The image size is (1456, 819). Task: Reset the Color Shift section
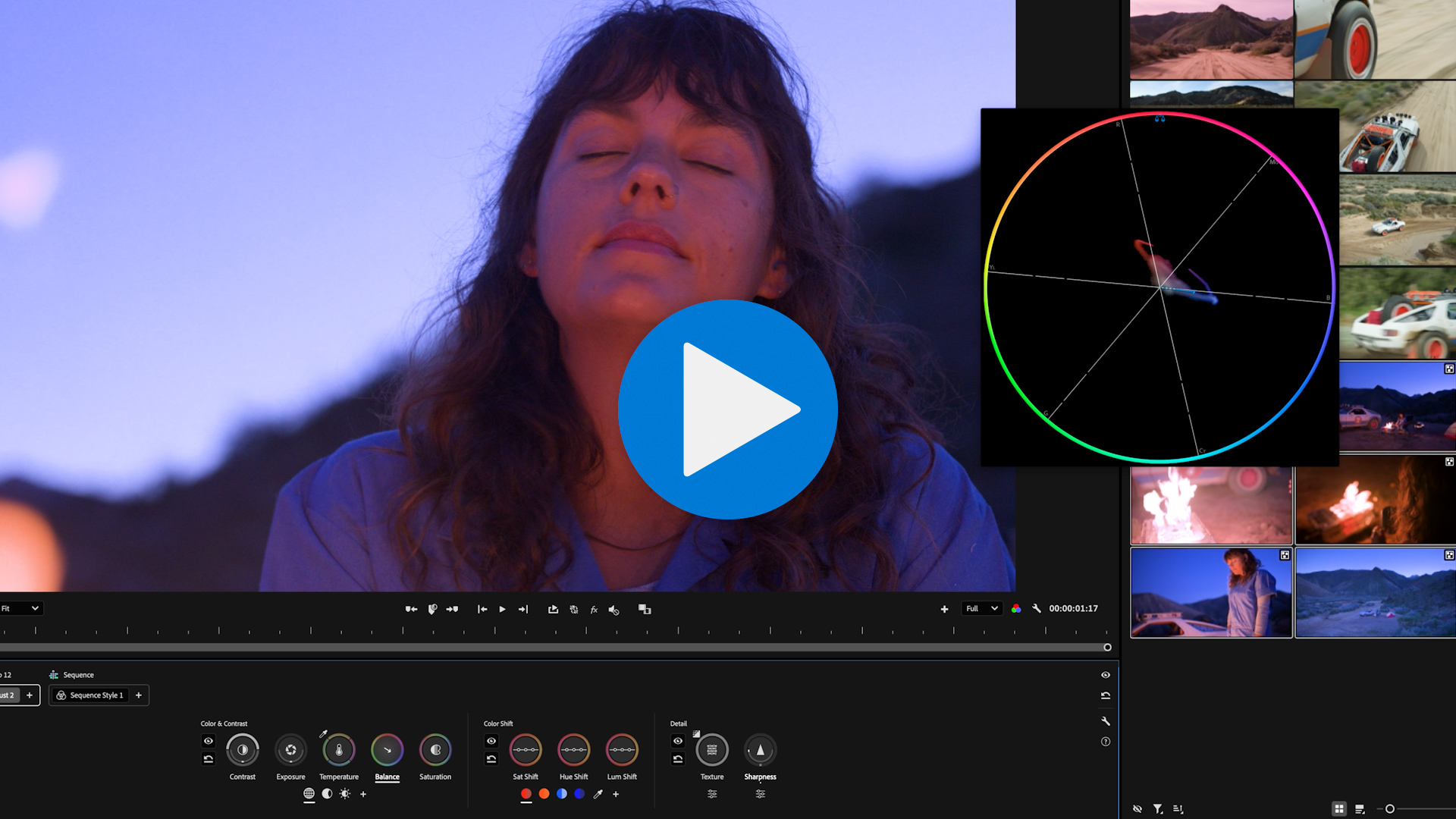click(x=491, y=759)
